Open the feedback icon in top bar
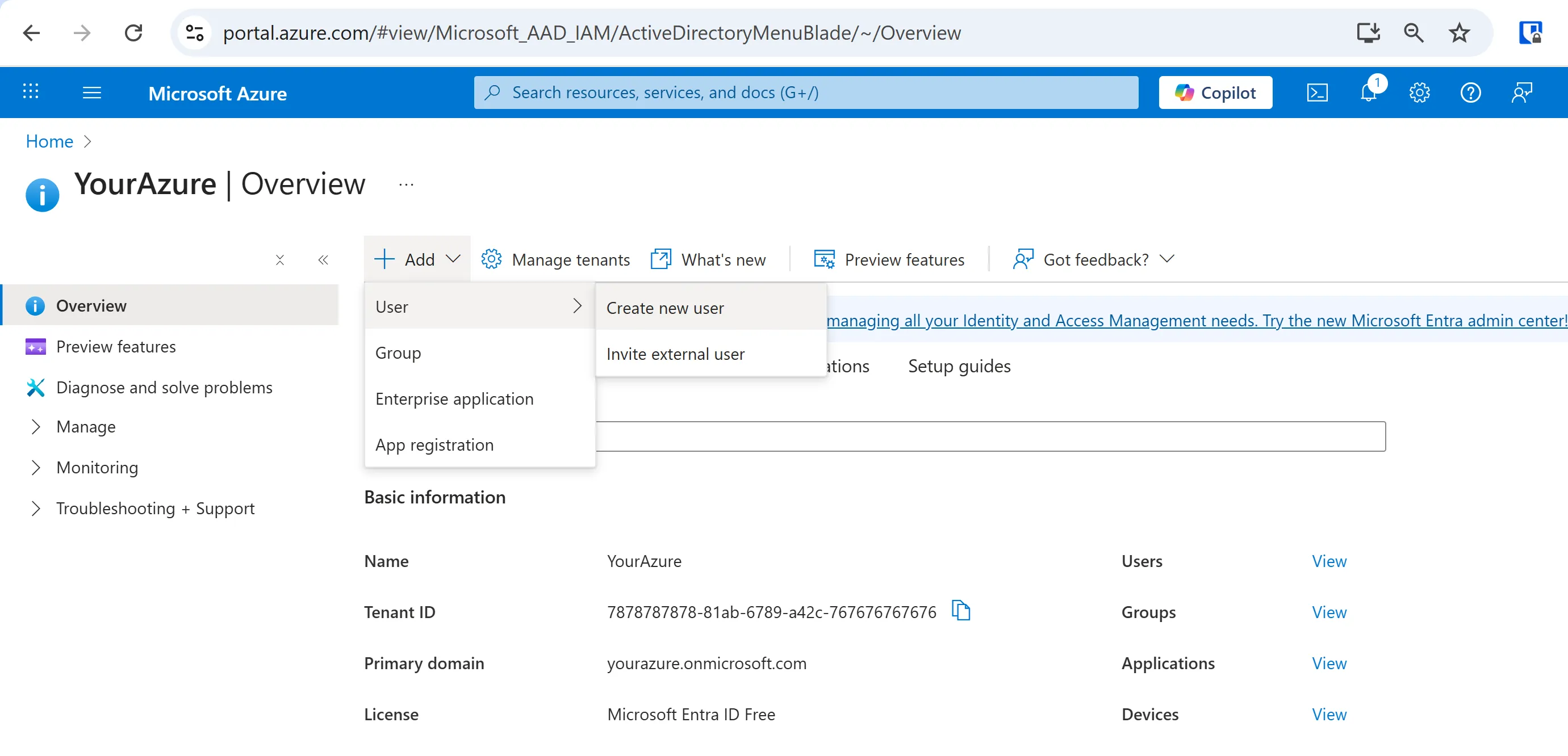The height and width of the screenshot is (756, 1568). (x=1522, y=93)
